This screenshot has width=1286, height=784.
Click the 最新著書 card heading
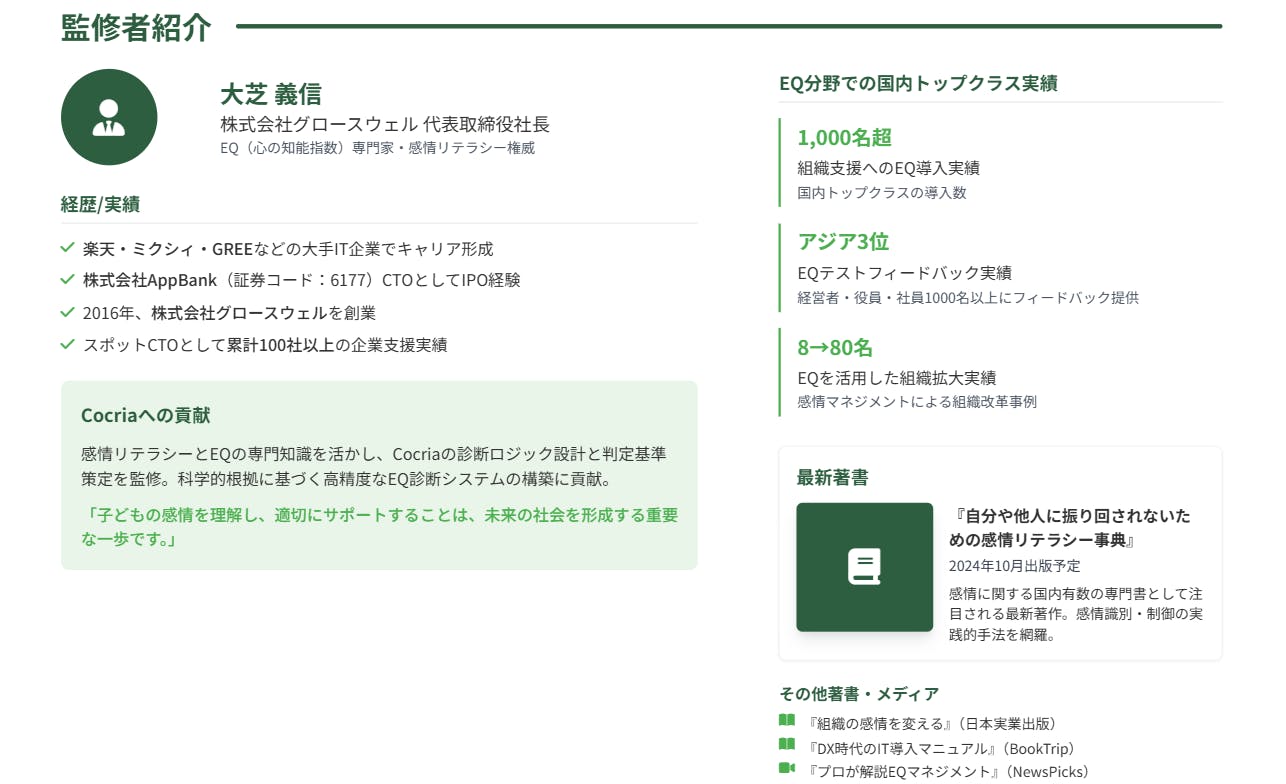point(832,478)
